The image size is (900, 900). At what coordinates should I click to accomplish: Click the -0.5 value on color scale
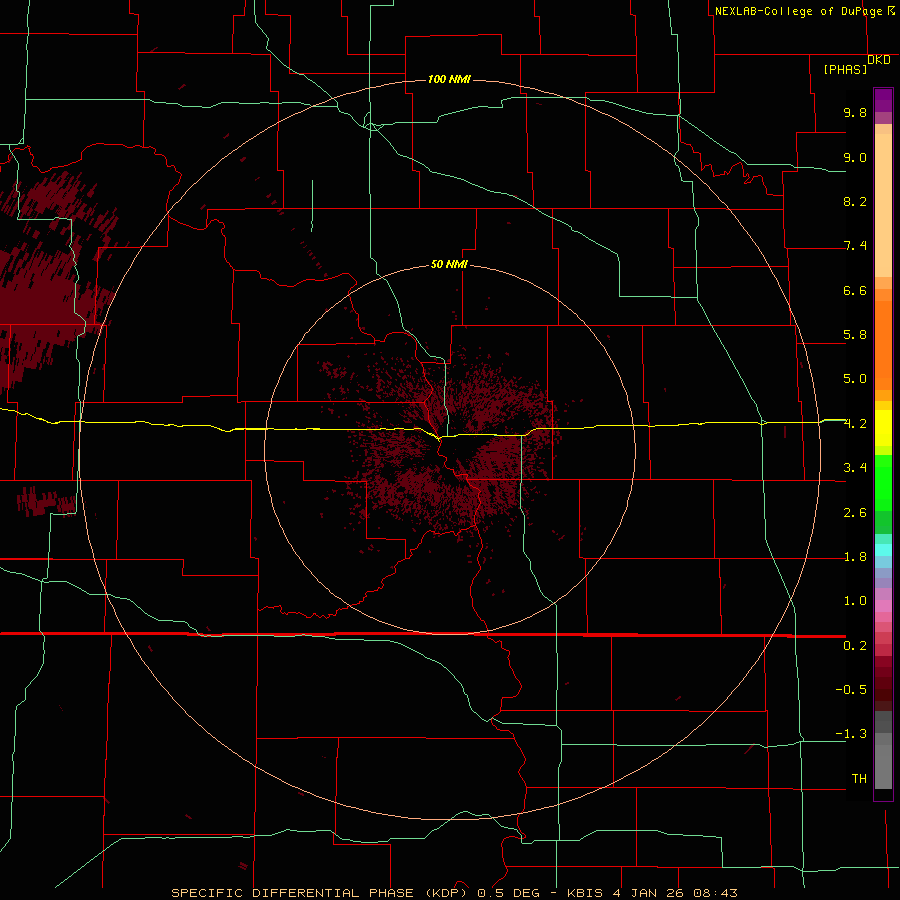pos(851,690)
